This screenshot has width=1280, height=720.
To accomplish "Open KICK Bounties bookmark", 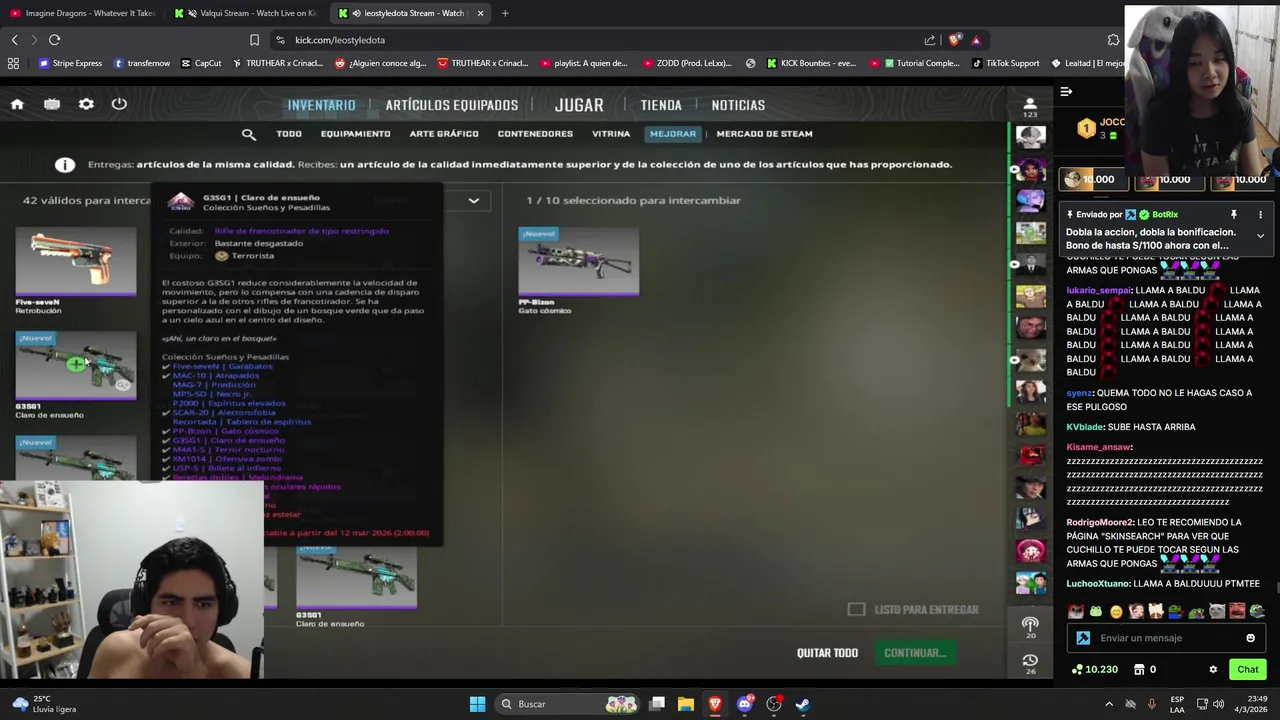I will pos(811,63).
